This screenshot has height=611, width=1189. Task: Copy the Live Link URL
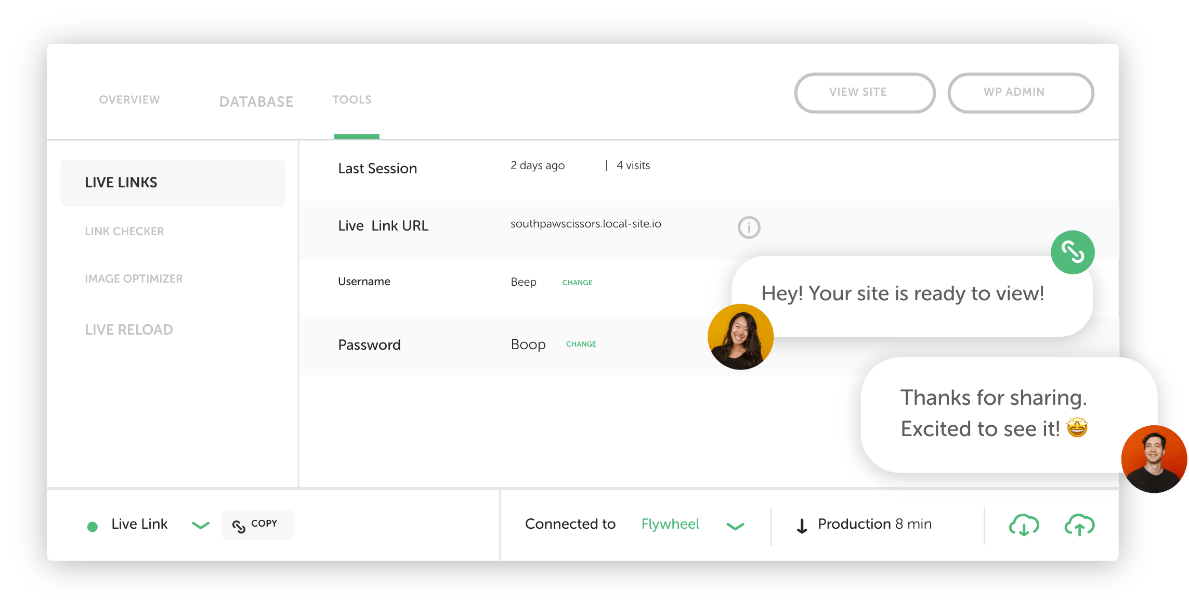tap(257, 525)
